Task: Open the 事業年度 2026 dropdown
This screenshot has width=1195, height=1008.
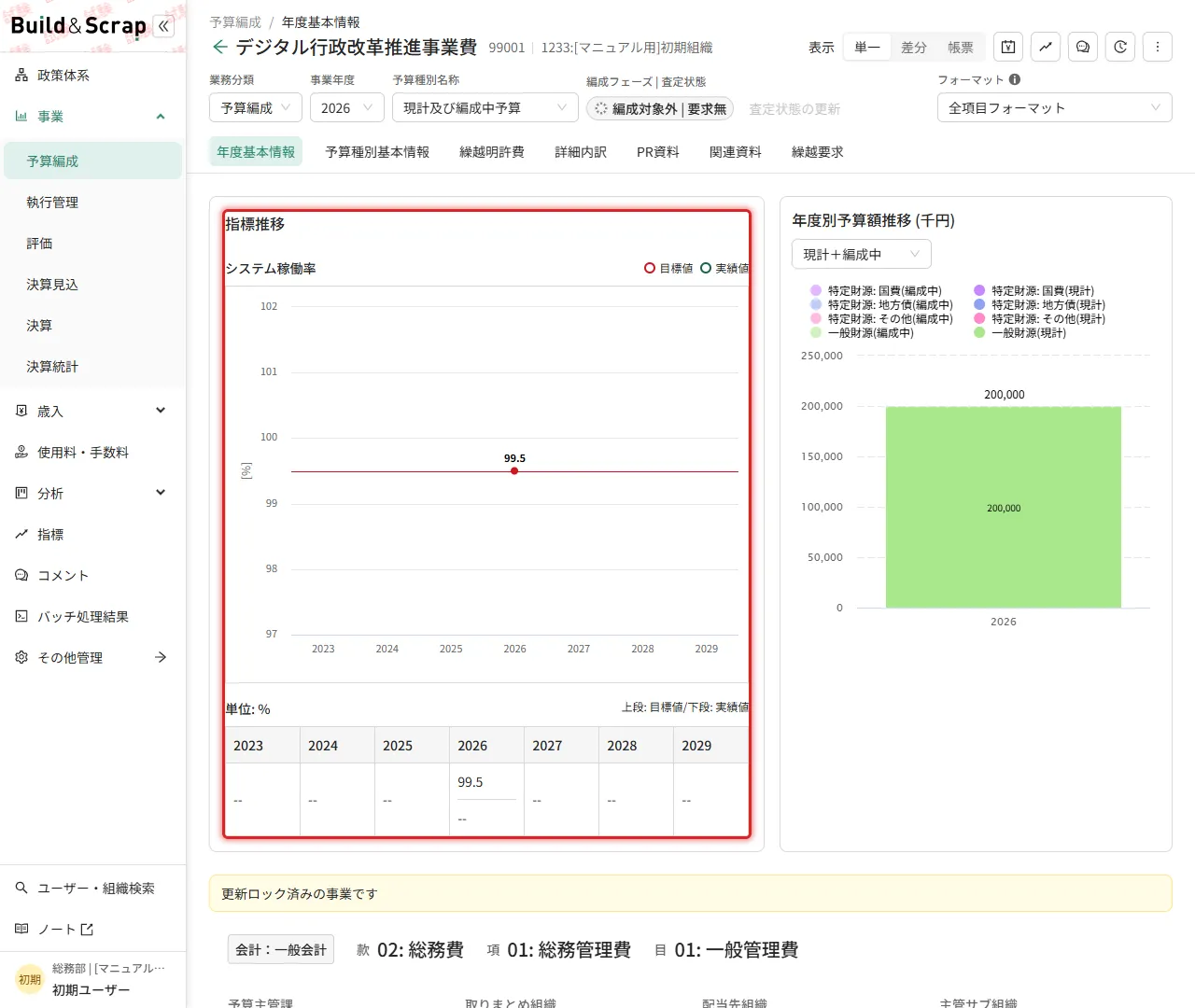Action: pyautogui.click(x=347, y=108)
